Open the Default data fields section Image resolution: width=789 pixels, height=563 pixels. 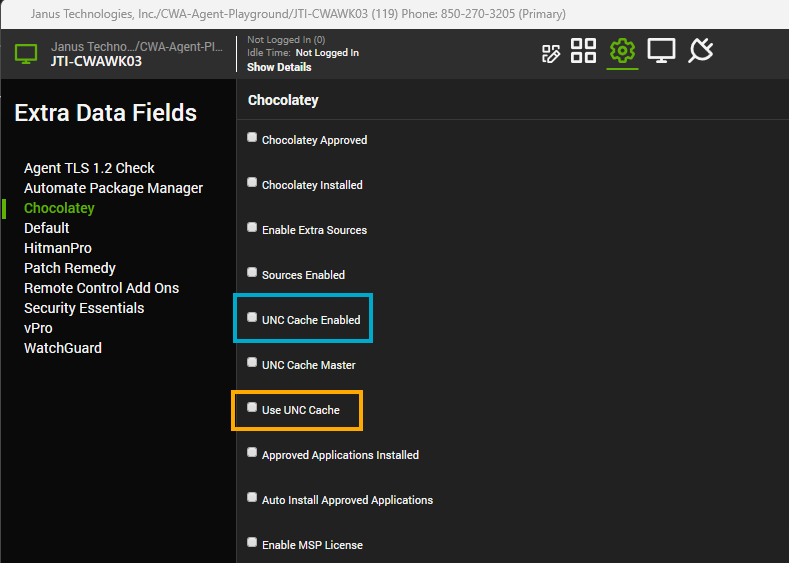coord(46,228)
